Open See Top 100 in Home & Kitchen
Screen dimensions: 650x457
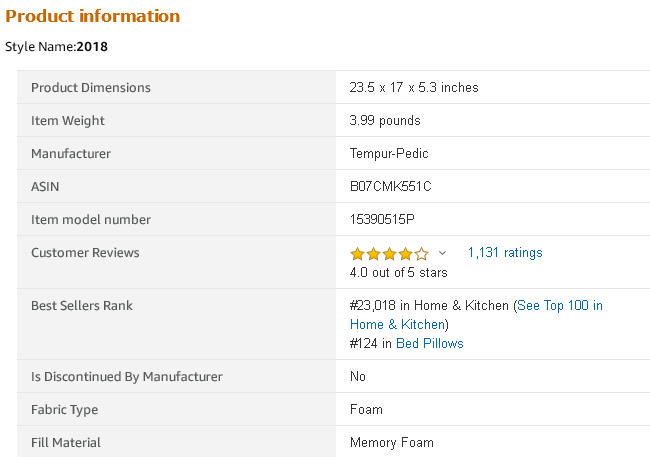click(x=476, y=315)
